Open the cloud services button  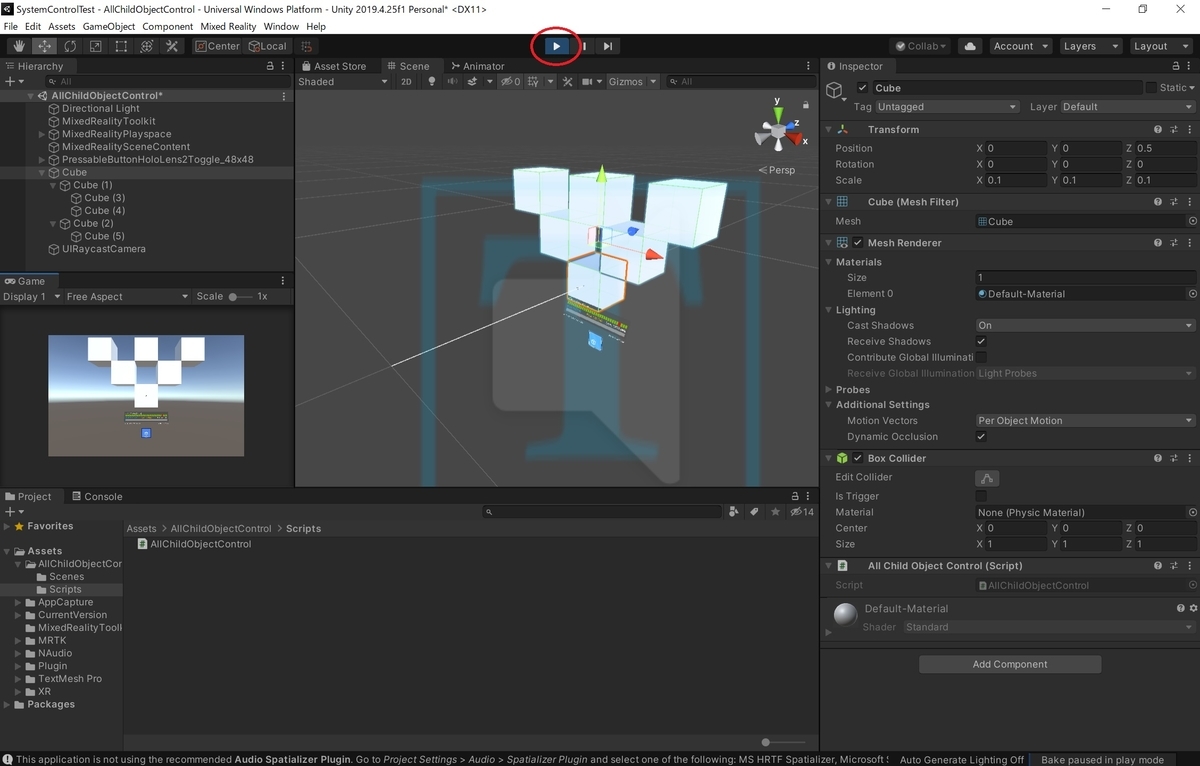point(969,46)
